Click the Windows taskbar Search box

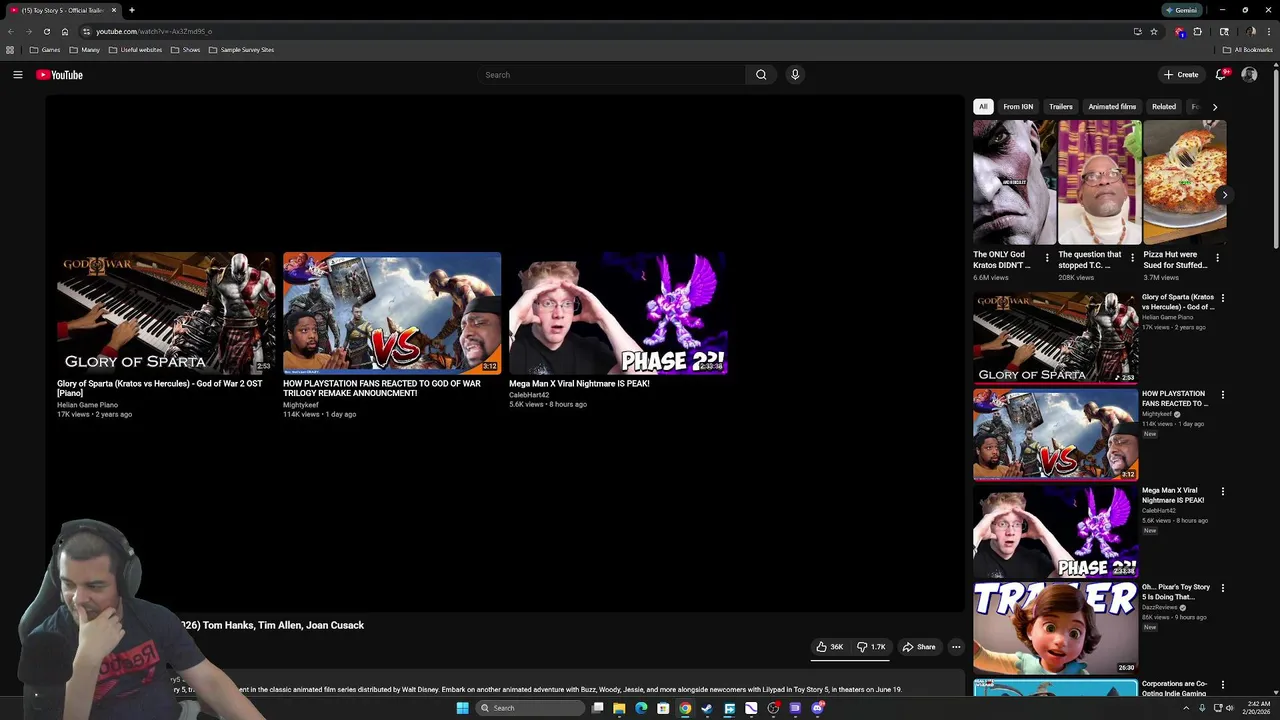pos(528,708)
